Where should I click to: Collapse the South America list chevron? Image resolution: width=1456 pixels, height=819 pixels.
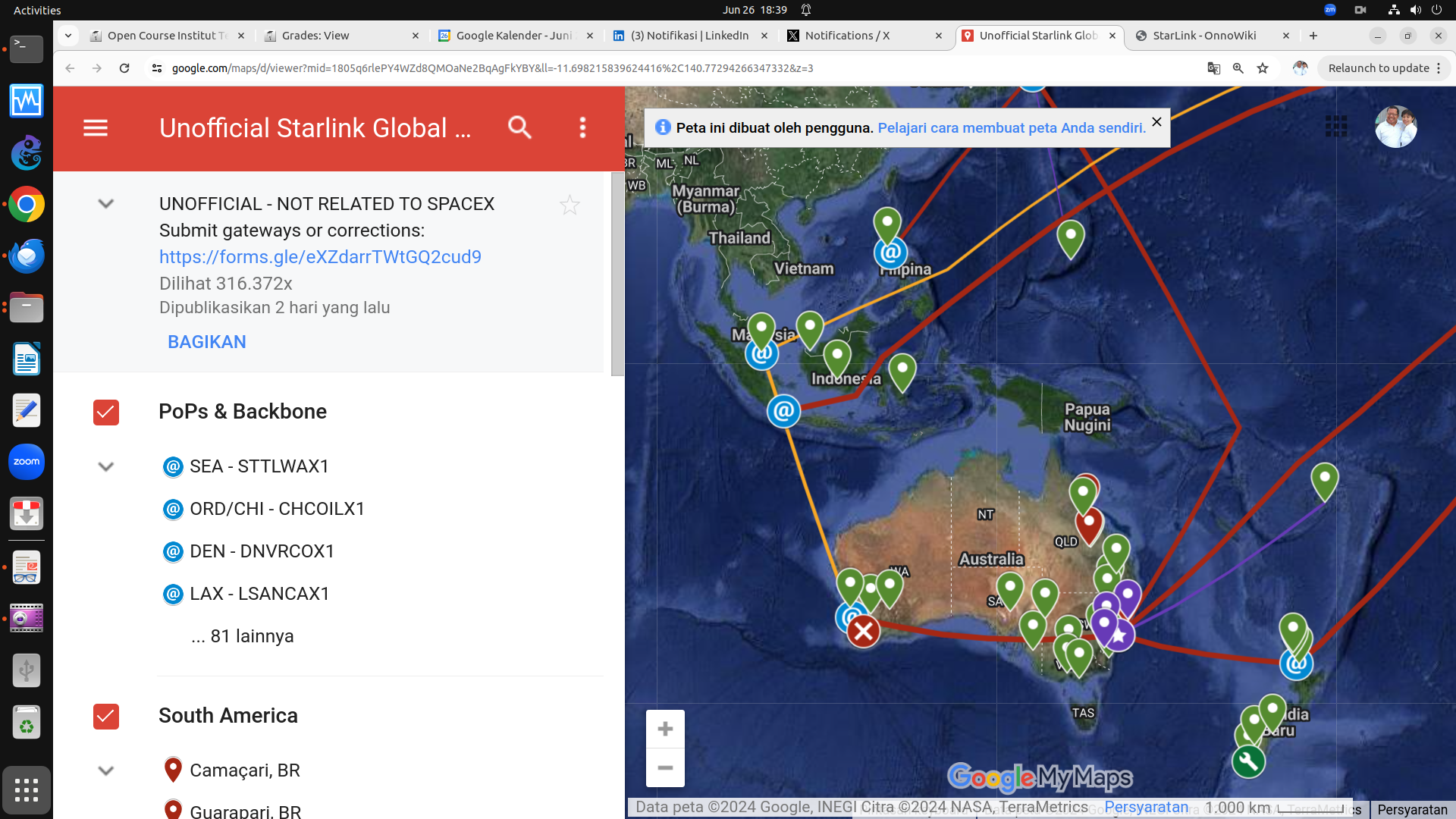click(106, 770)
